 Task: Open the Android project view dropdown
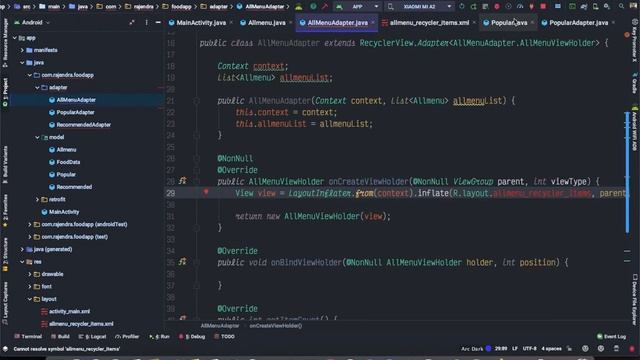32,23
